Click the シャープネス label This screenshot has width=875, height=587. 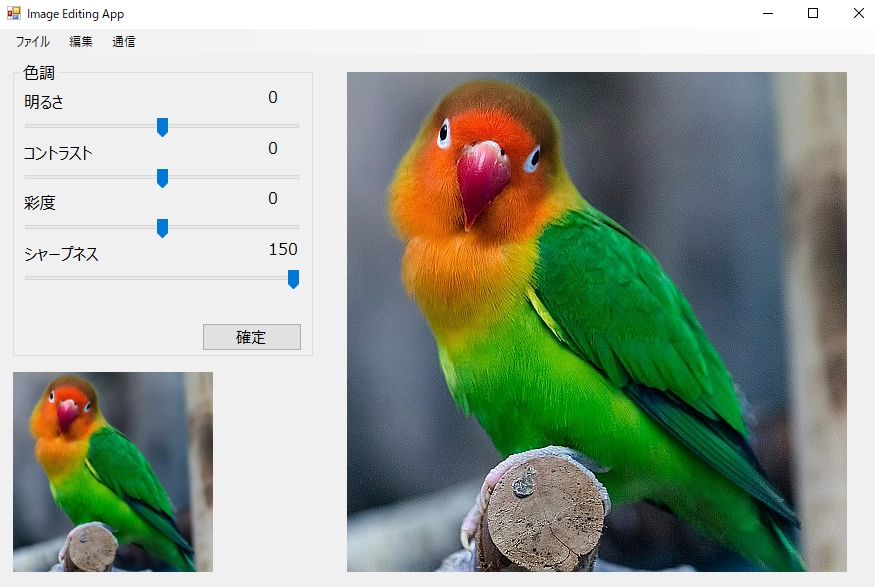tap(61, 254)
